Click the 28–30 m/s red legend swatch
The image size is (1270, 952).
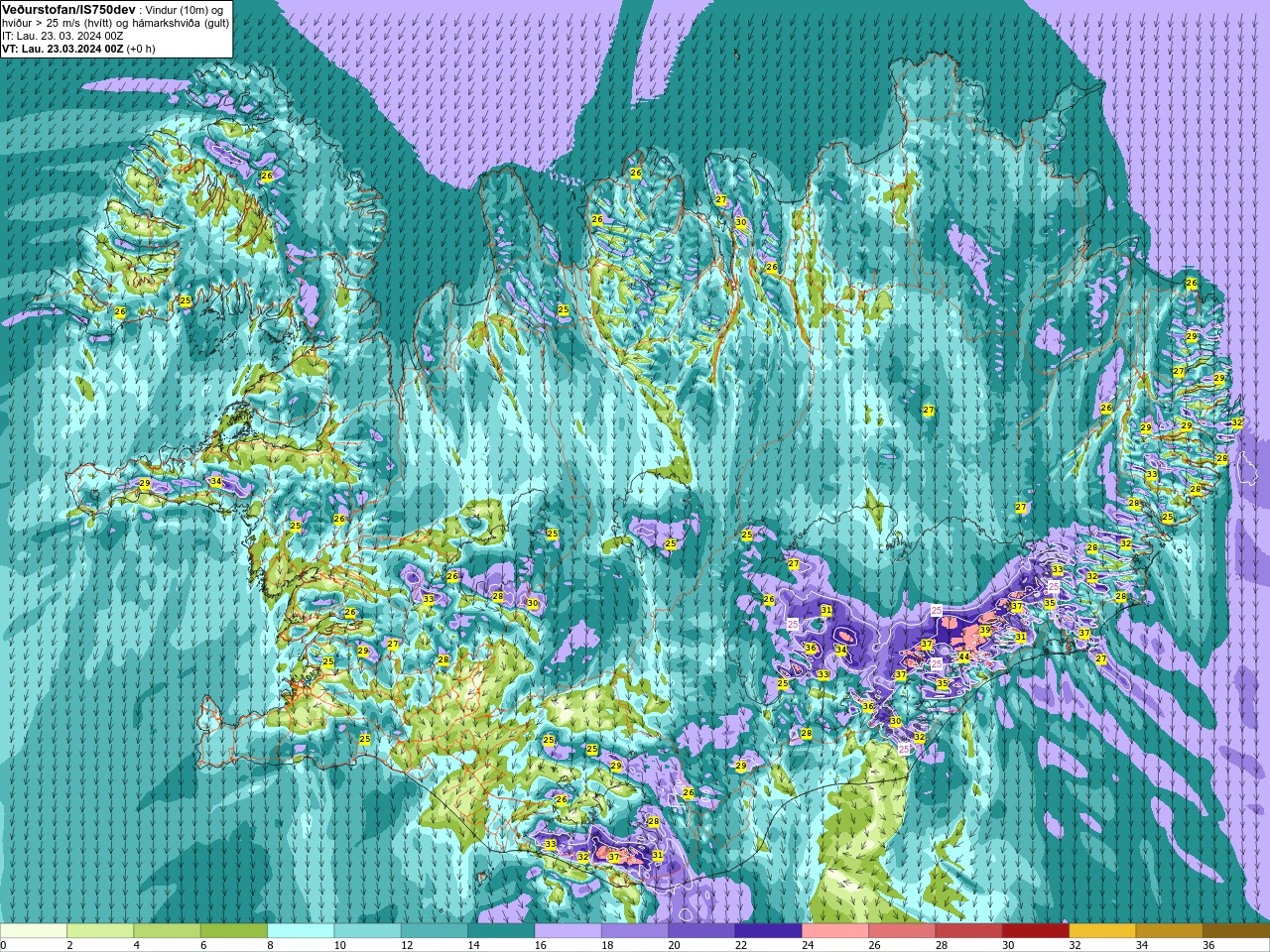click(968, 931)
